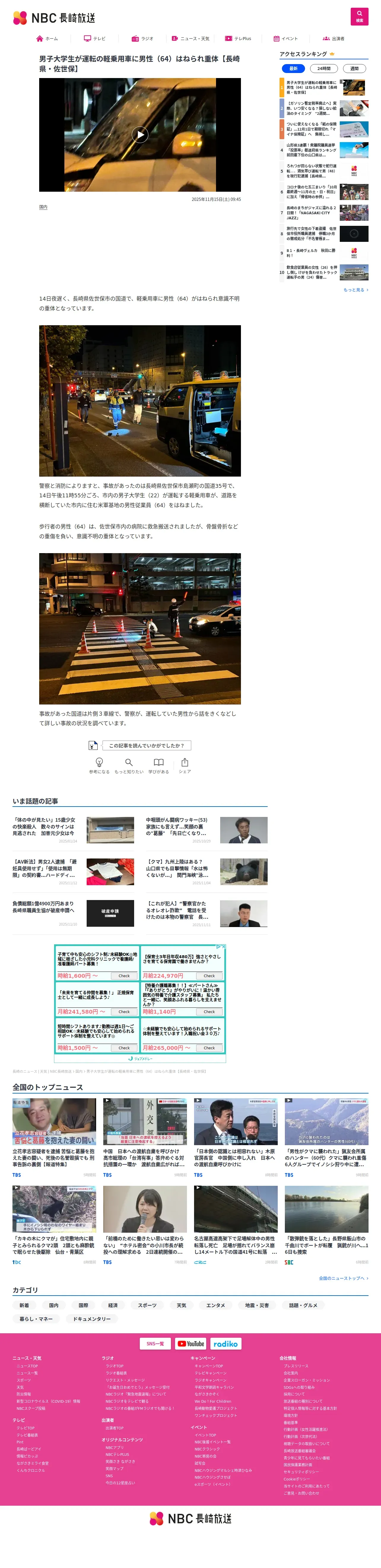The image size is (381, 1568).
Task: Select the 暮らし・マネー category chip
Action: coord(36,1318)
